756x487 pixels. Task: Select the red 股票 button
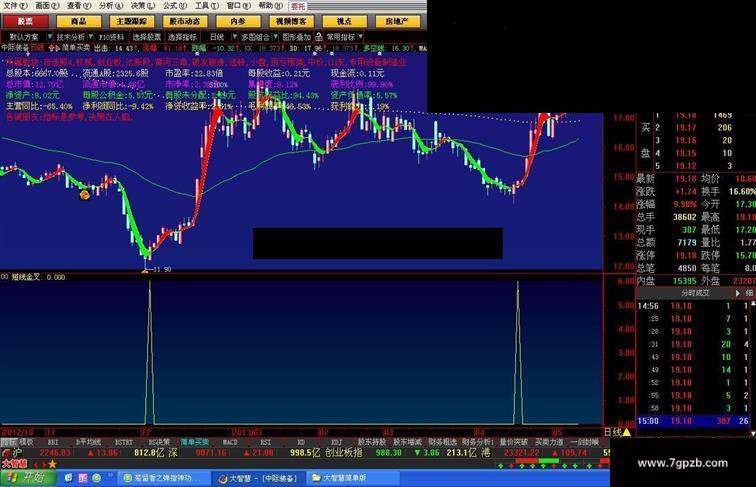[x=26, y=21]
